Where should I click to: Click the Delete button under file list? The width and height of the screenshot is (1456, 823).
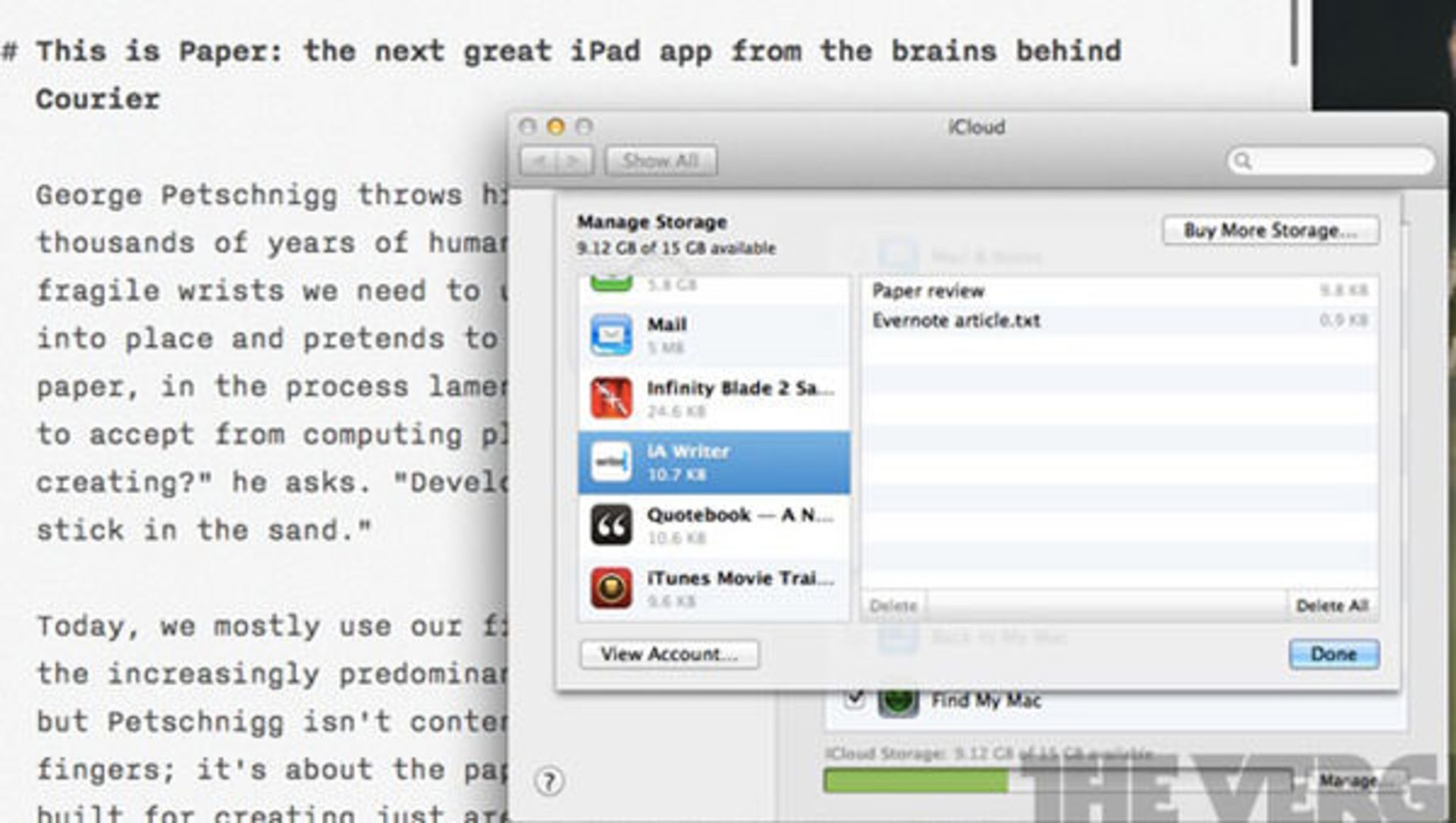pyautogui.click(x=893, y=605)
